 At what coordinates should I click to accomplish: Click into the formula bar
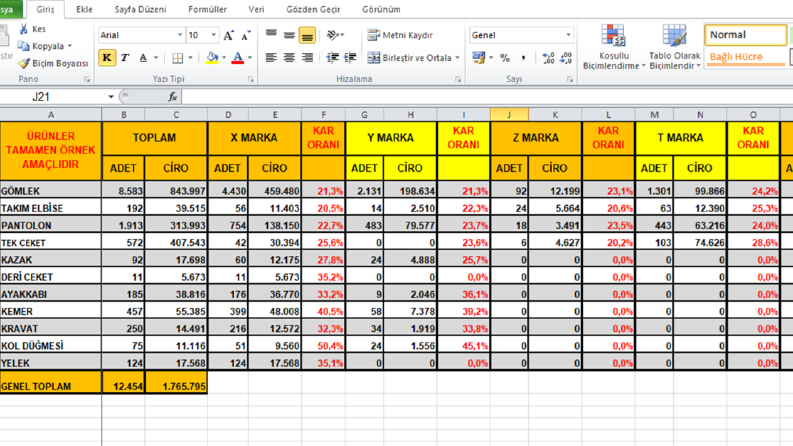[x=487, y=97]
